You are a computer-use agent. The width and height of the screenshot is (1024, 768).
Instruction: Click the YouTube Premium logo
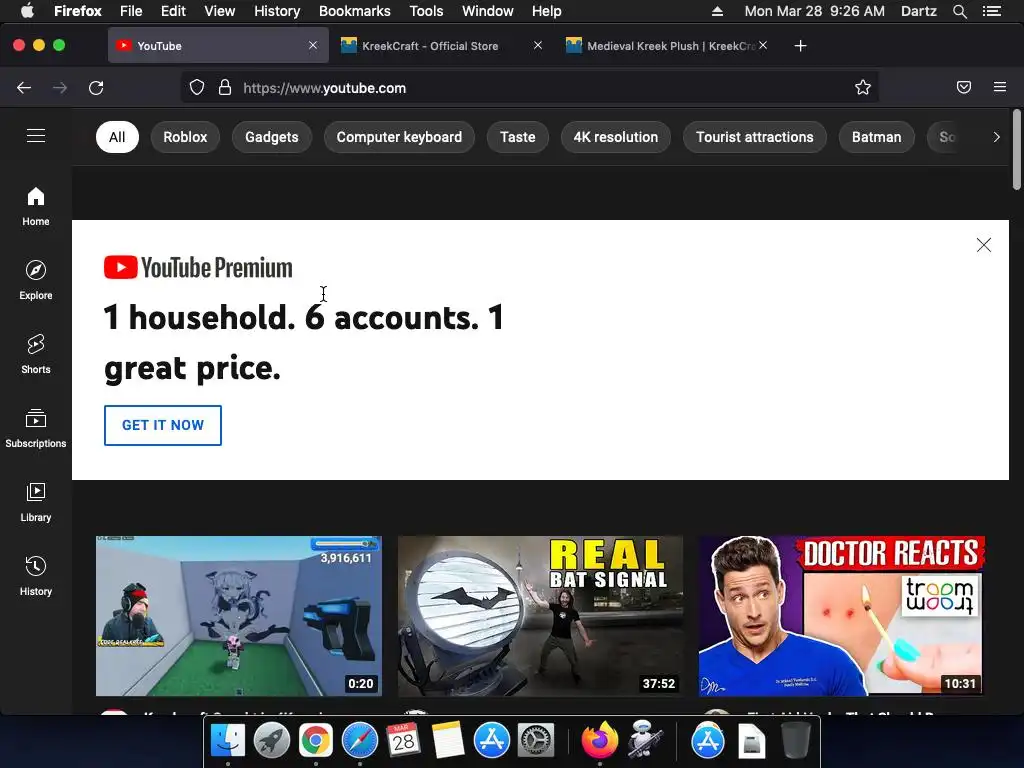point(198,267)
